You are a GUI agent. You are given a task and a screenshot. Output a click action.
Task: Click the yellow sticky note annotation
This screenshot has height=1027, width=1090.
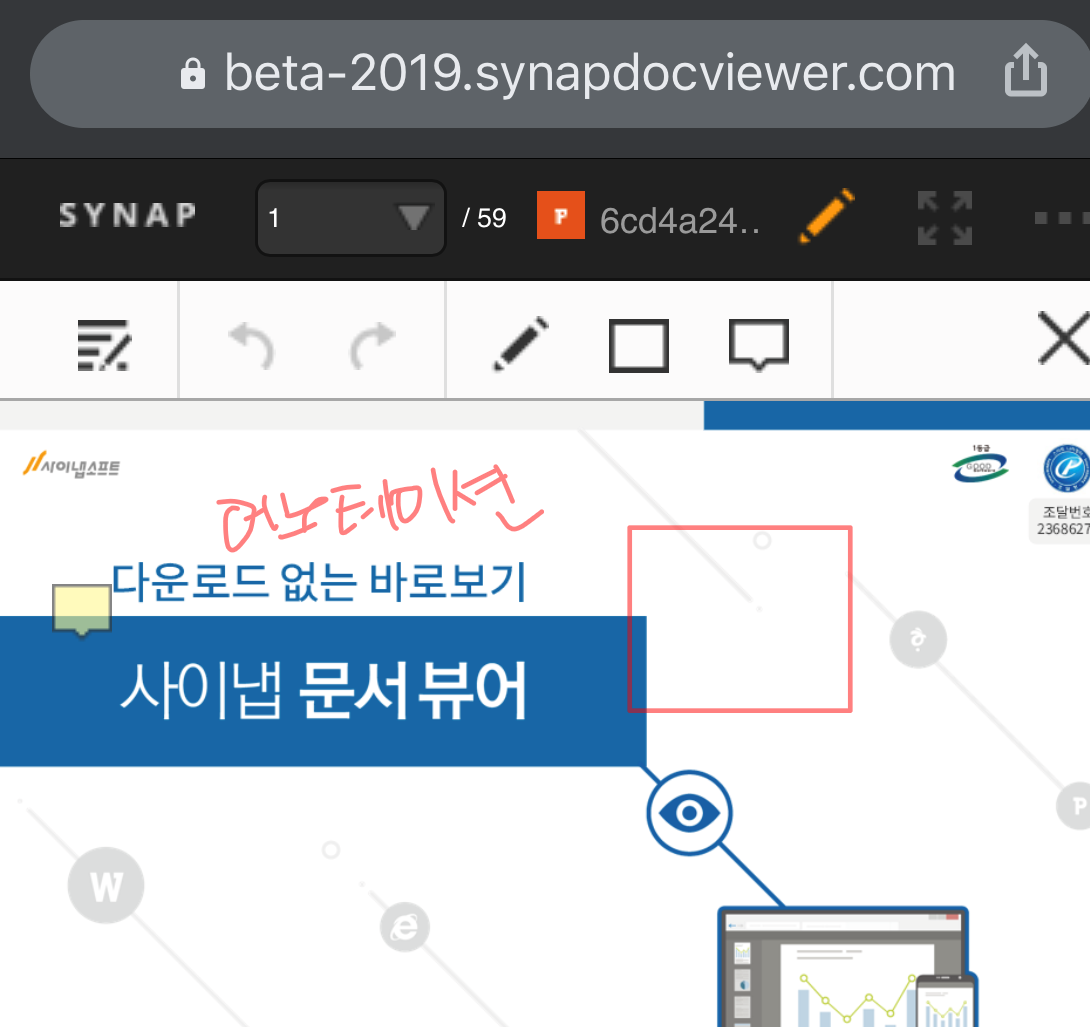coord(82,610)
